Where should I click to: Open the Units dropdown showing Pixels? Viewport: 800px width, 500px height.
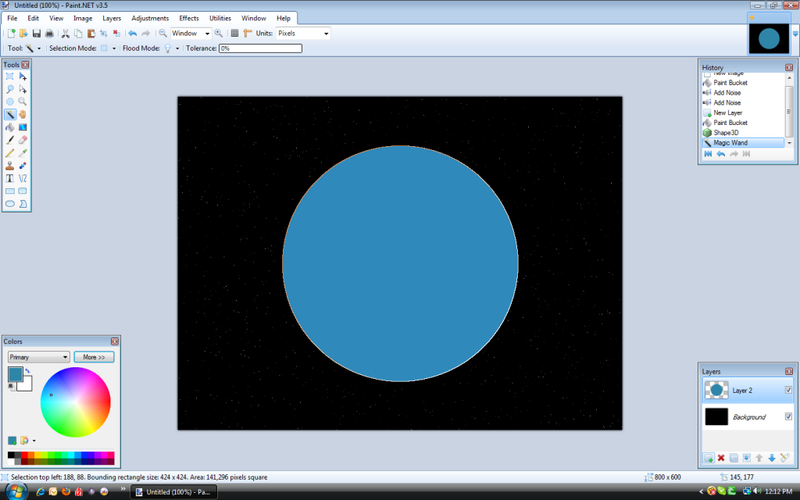[x=303, y=33]
